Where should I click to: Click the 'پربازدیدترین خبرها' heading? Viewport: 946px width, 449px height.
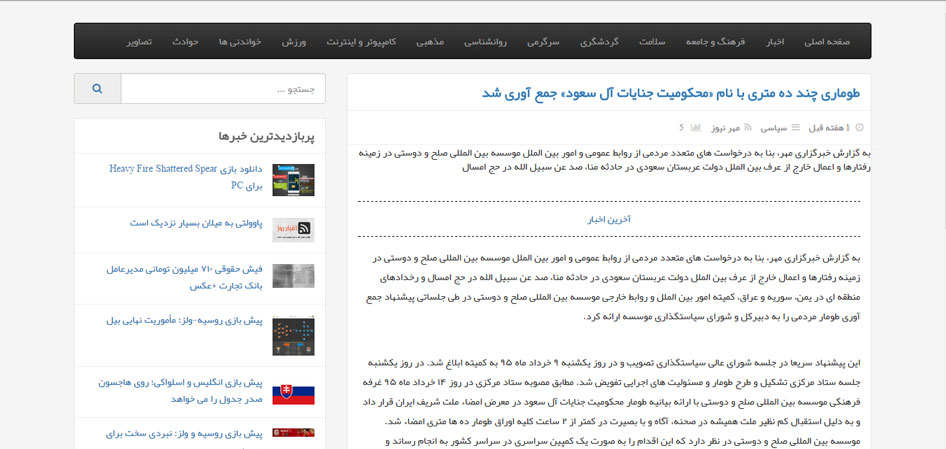pos(267,137)
